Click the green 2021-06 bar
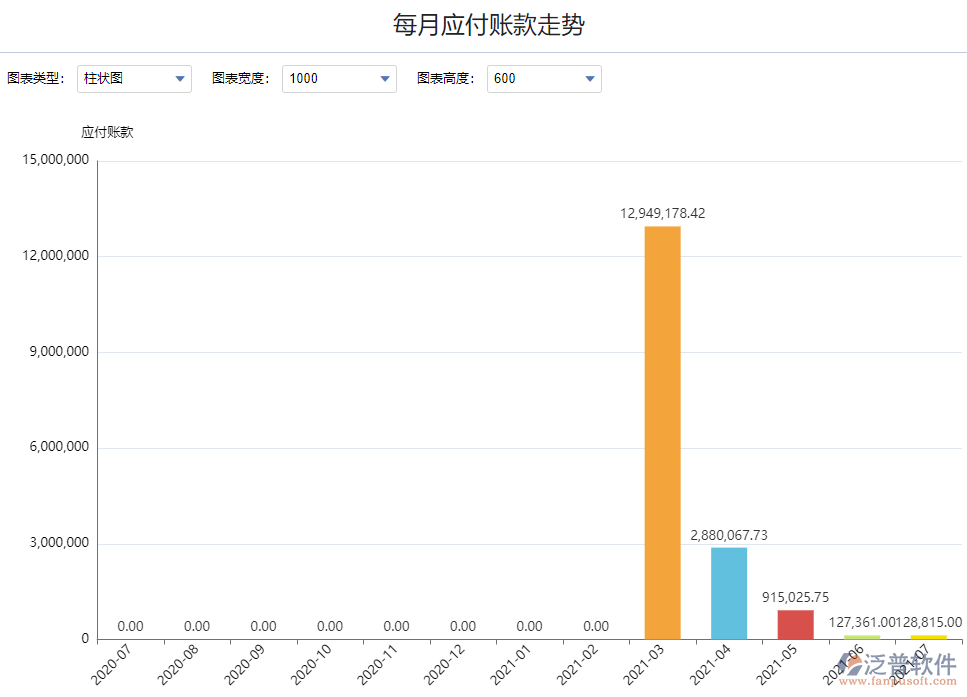The width and height of the screenshot is (967, 697). tap(860, 636)
